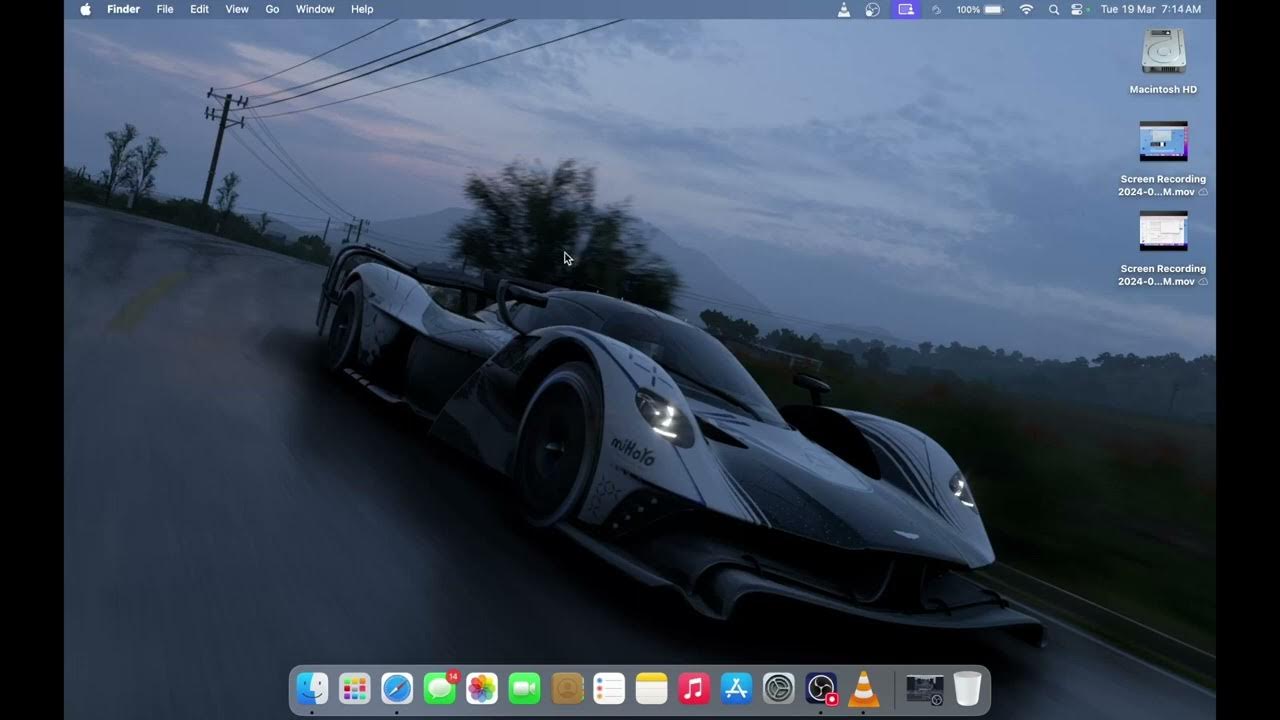Open Control Center in the menu bar
1280x720 pixels.
[1077, 9]
